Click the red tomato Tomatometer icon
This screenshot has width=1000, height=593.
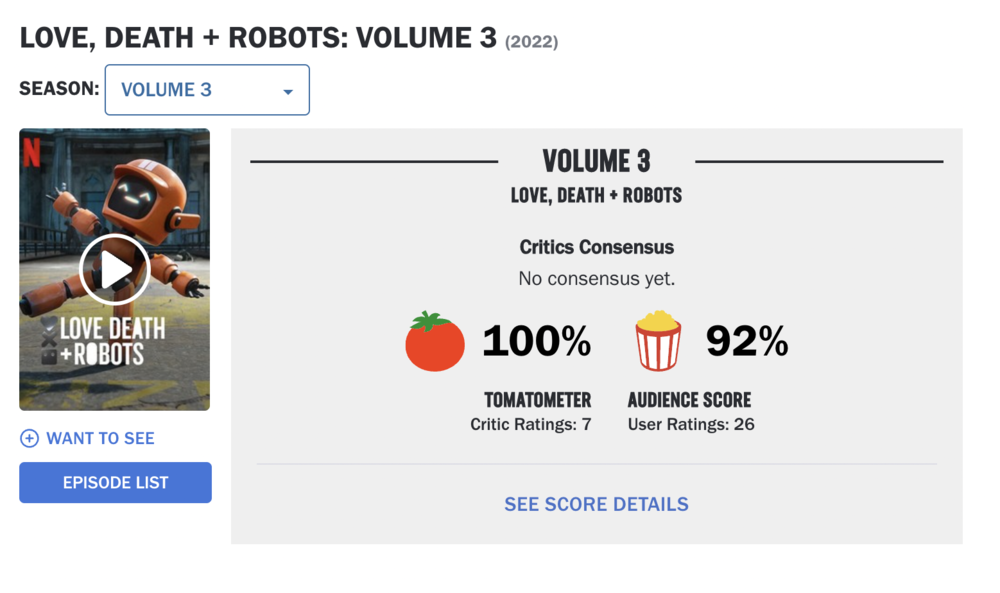coord(435,341)
